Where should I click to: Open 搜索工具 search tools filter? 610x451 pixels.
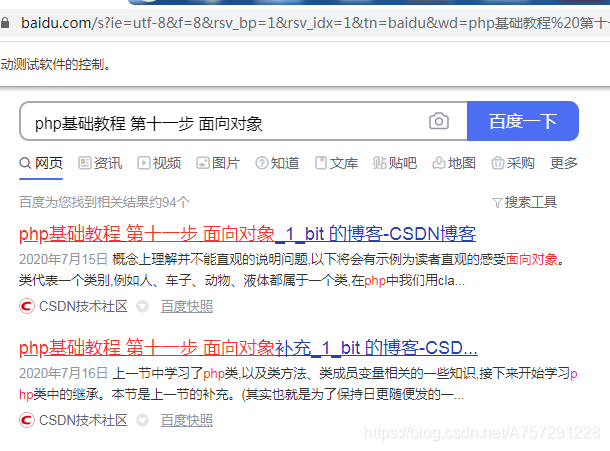click(524, 202)
